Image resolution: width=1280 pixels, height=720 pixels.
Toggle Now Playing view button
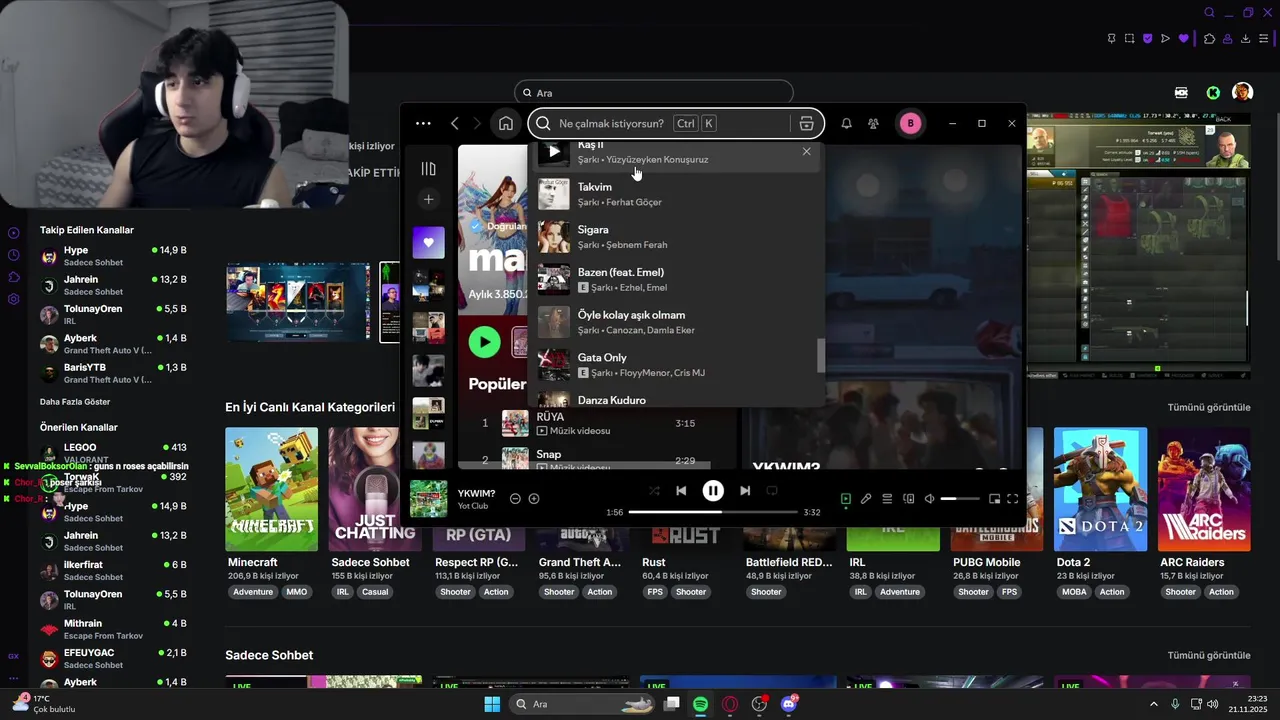coord(846,499)
